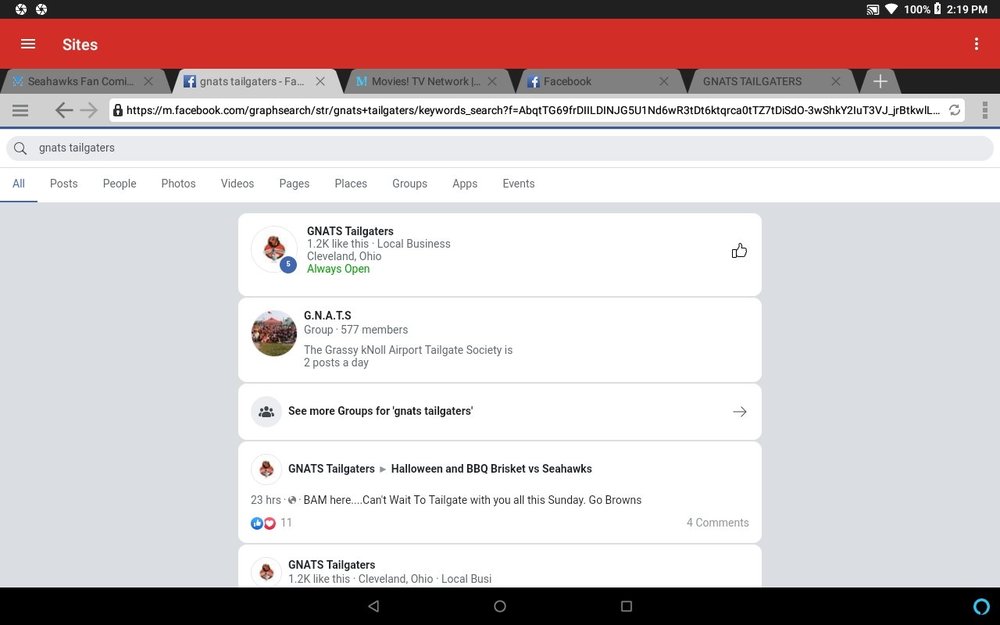The width and height of the screenshot is (1000, 625).
Task: Like GNATS Tailgaters page thumbs-up
Action: pyautogui.click(x=739, y=251)
